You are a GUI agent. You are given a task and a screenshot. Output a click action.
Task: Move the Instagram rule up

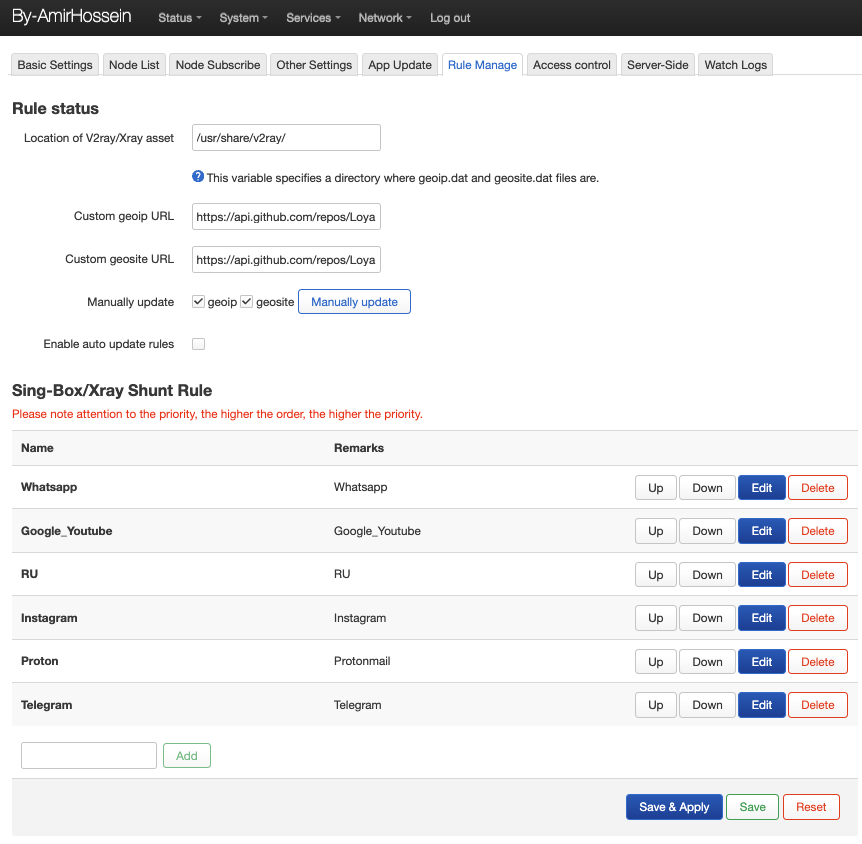(x=656, y=618)
